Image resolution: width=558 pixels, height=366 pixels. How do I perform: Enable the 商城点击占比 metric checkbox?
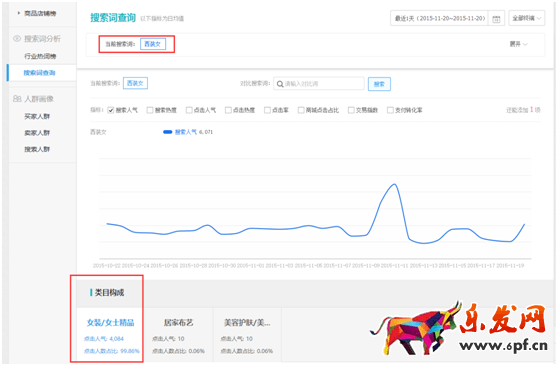(301, 110)
